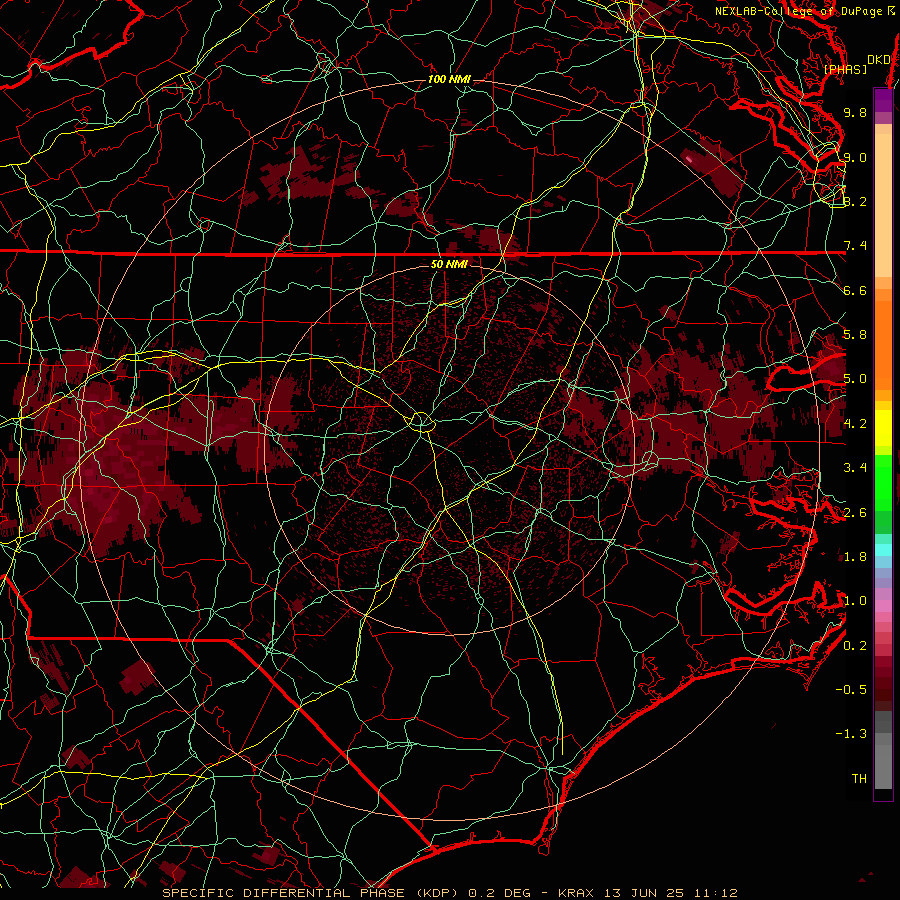Screen dimensions: 900x900
Task: Click the 7.4 legend value
Action: [855, 246]
